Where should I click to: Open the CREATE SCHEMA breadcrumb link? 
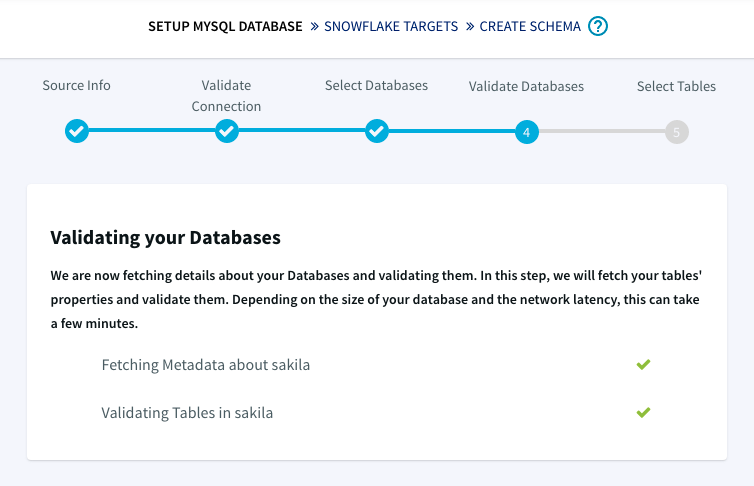click(530, 26)
